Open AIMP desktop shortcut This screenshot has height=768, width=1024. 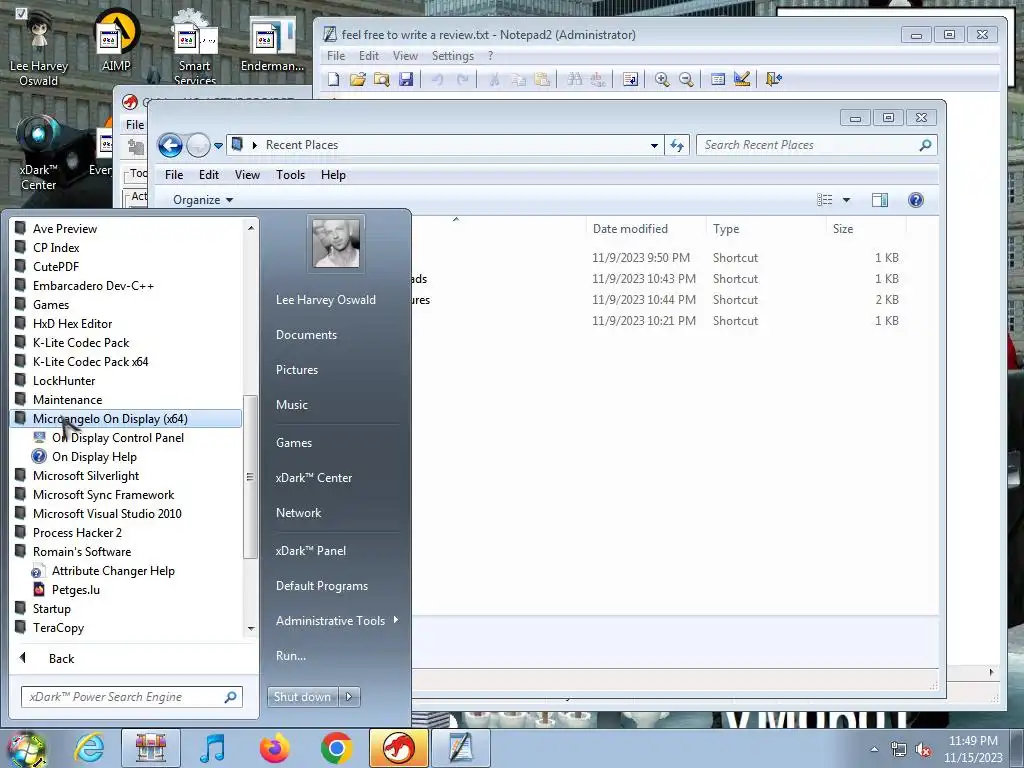point(116,40)
